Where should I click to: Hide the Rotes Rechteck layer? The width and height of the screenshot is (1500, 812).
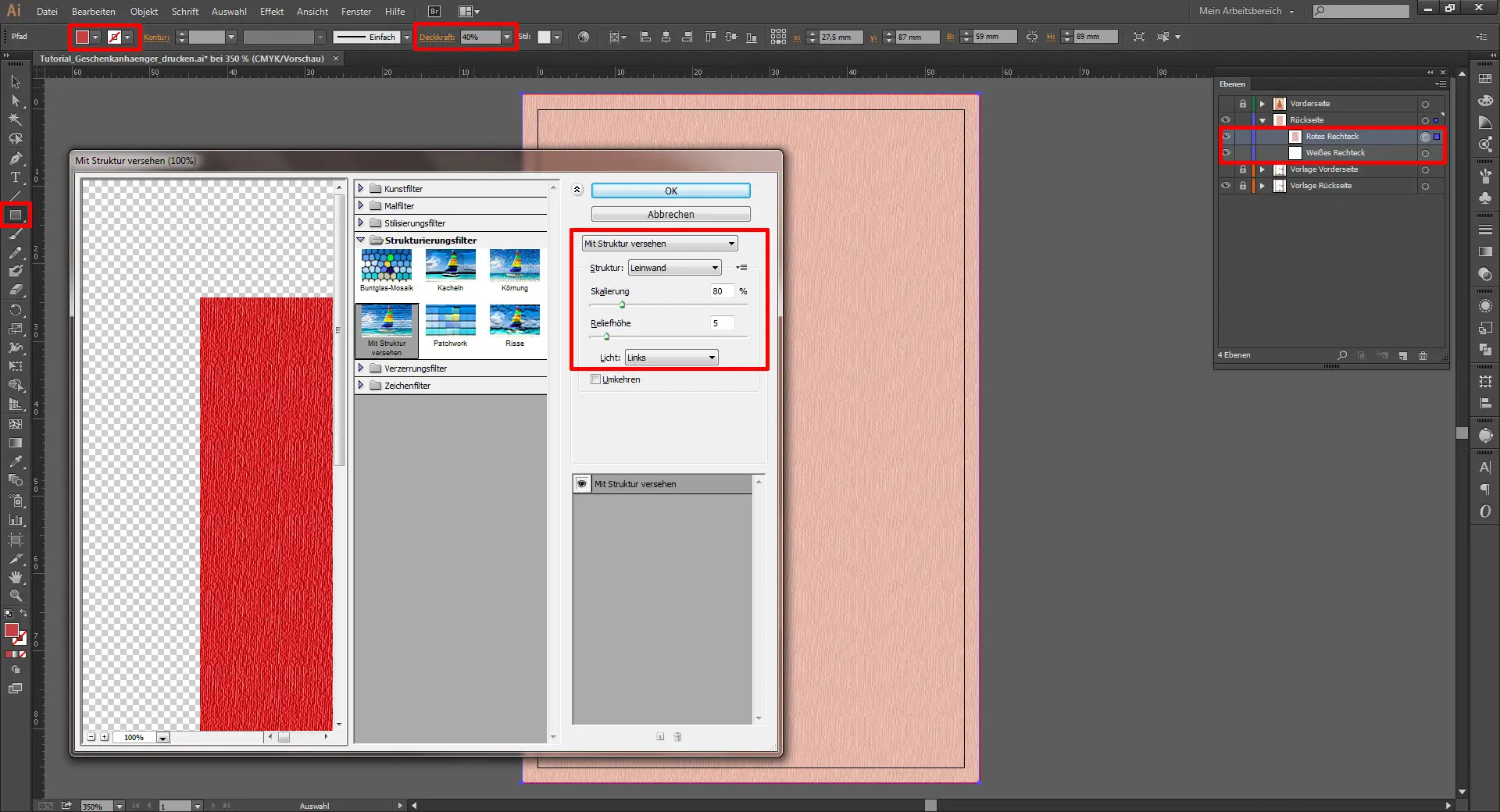pyautogui.click(x=1226, y=137)
